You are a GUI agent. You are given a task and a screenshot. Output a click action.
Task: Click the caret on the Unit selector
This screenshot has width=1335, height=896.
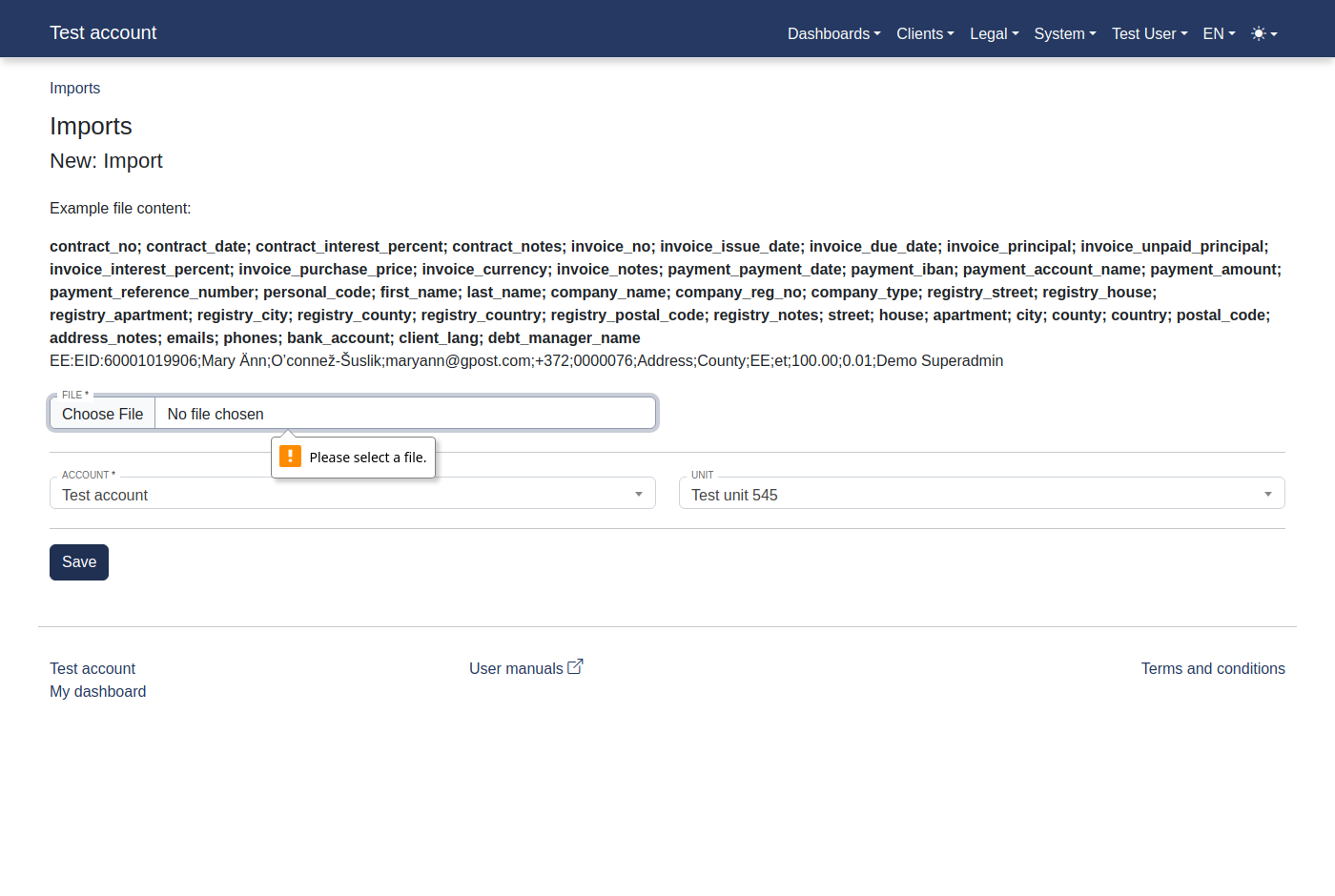click(1267, 494)
